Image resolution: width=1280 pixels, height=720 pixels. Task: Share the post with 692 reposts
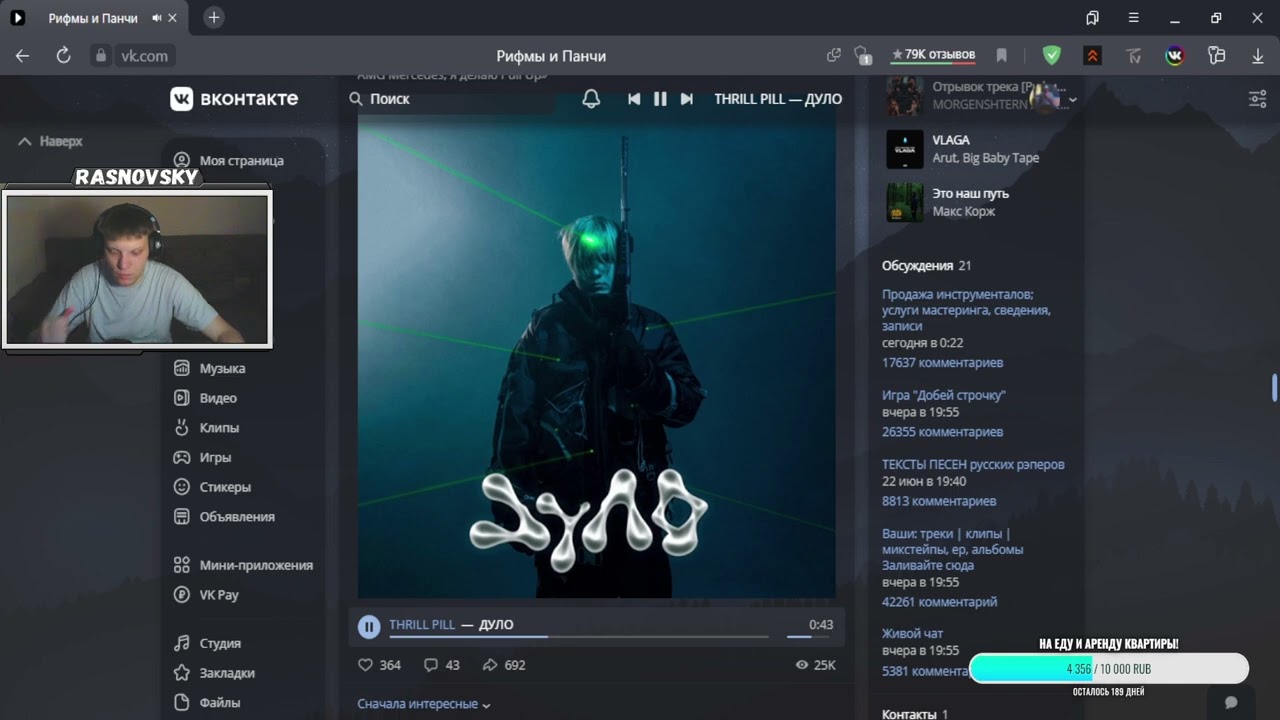(503, 665)
